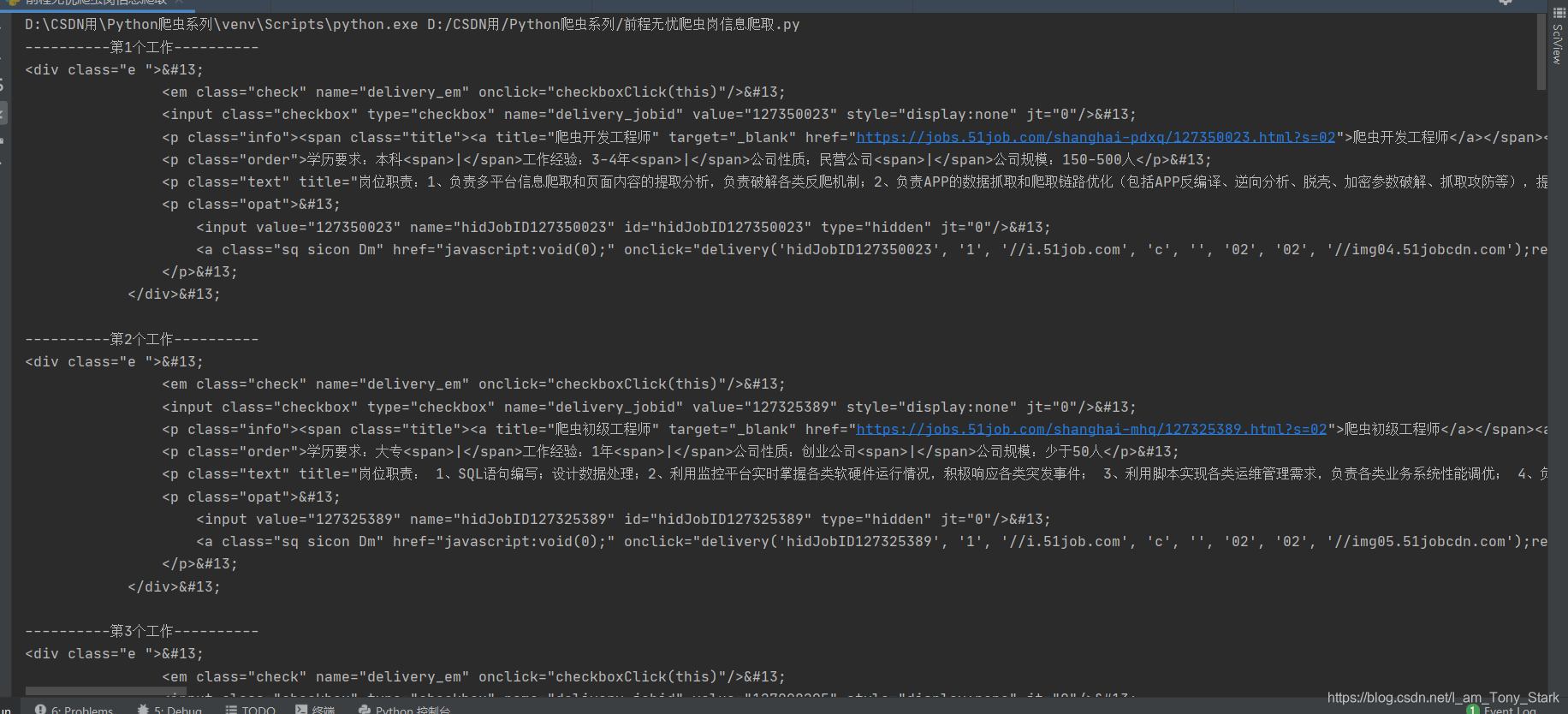
Task: Open the shanghai-mhq 127325389 job link
Action: 1091,429
